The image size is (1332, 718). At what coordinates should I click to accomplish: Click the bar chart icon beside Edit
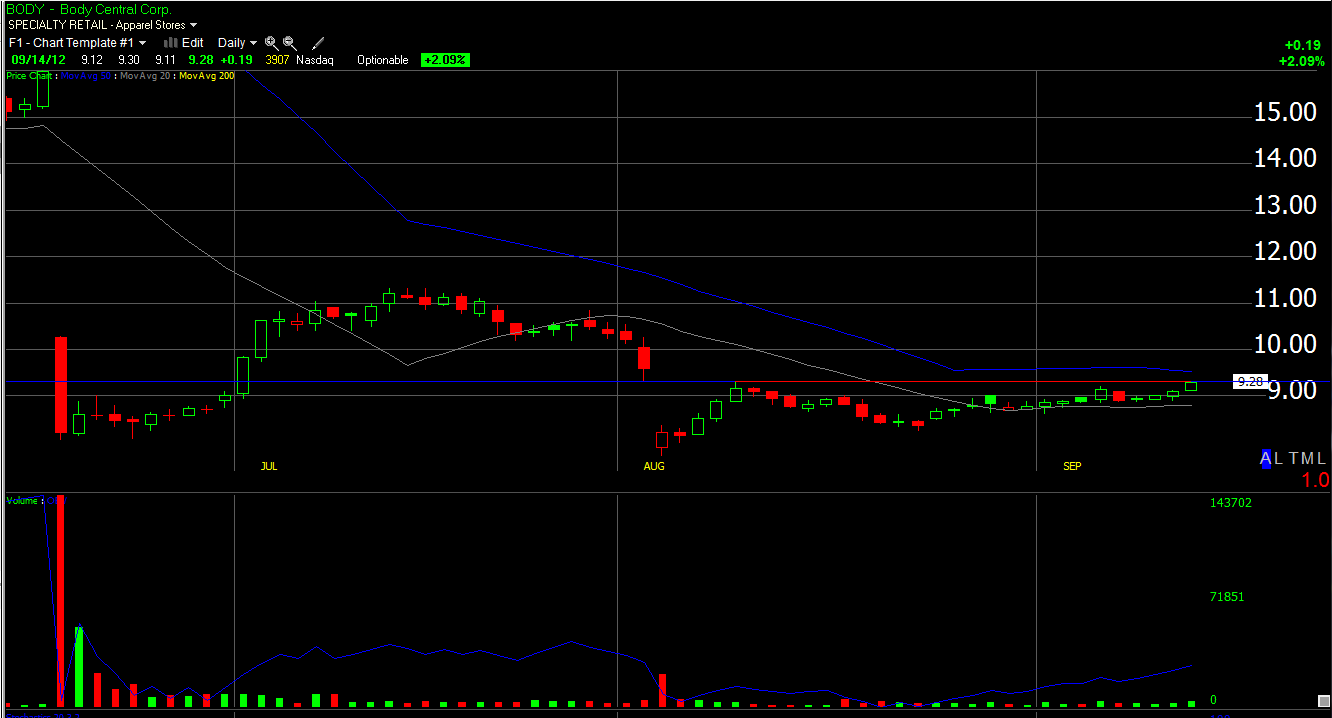coord(170,43)
